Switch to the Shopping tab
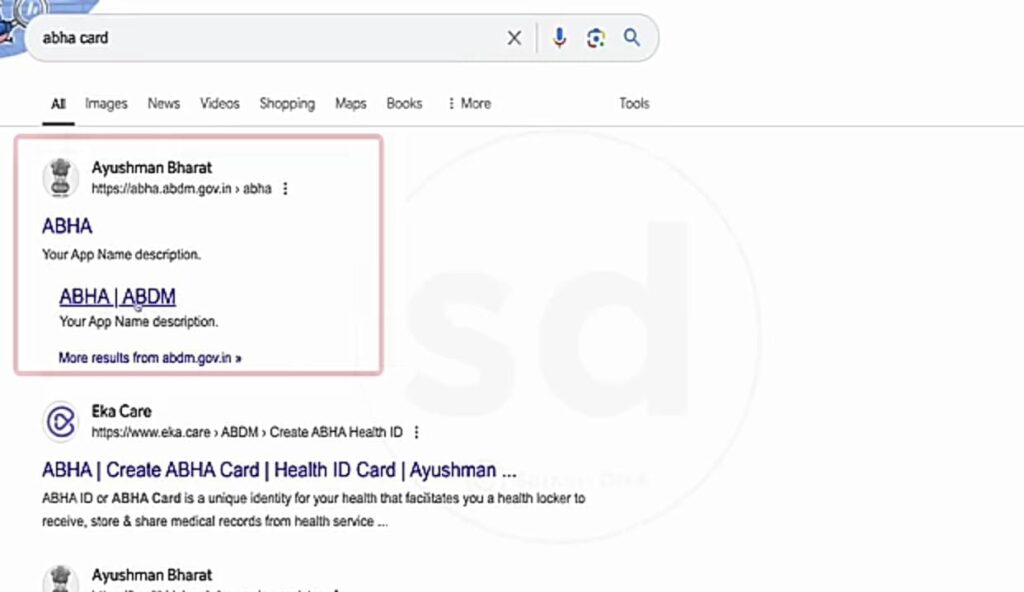This screenshot has width=1024, height=592. click(287, 103)
